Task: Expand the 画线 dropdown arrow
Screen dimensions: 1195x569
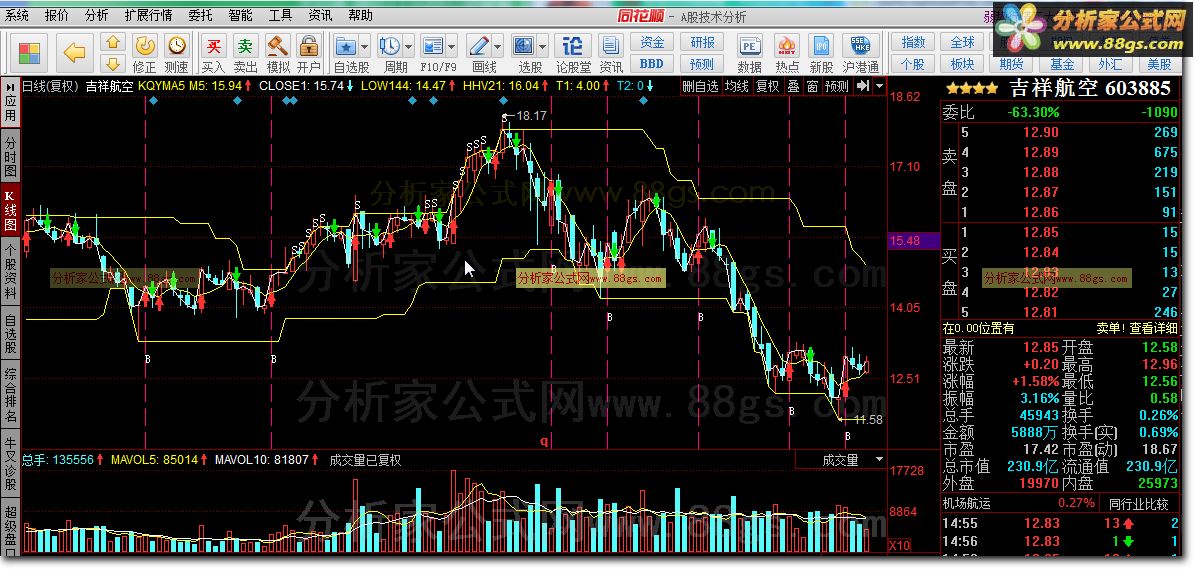Action: 498,45
